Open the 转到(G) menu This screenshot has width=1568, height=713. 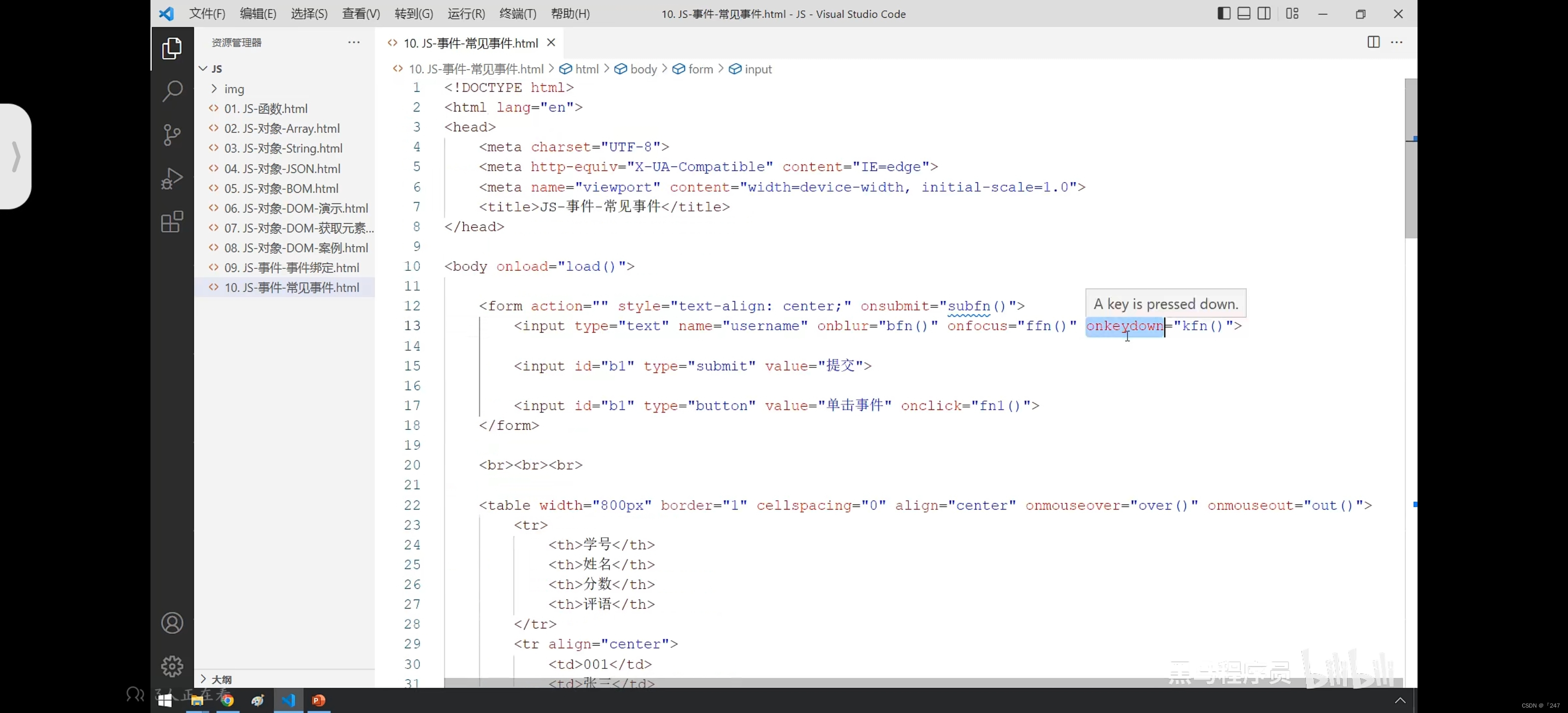point(413,13)
